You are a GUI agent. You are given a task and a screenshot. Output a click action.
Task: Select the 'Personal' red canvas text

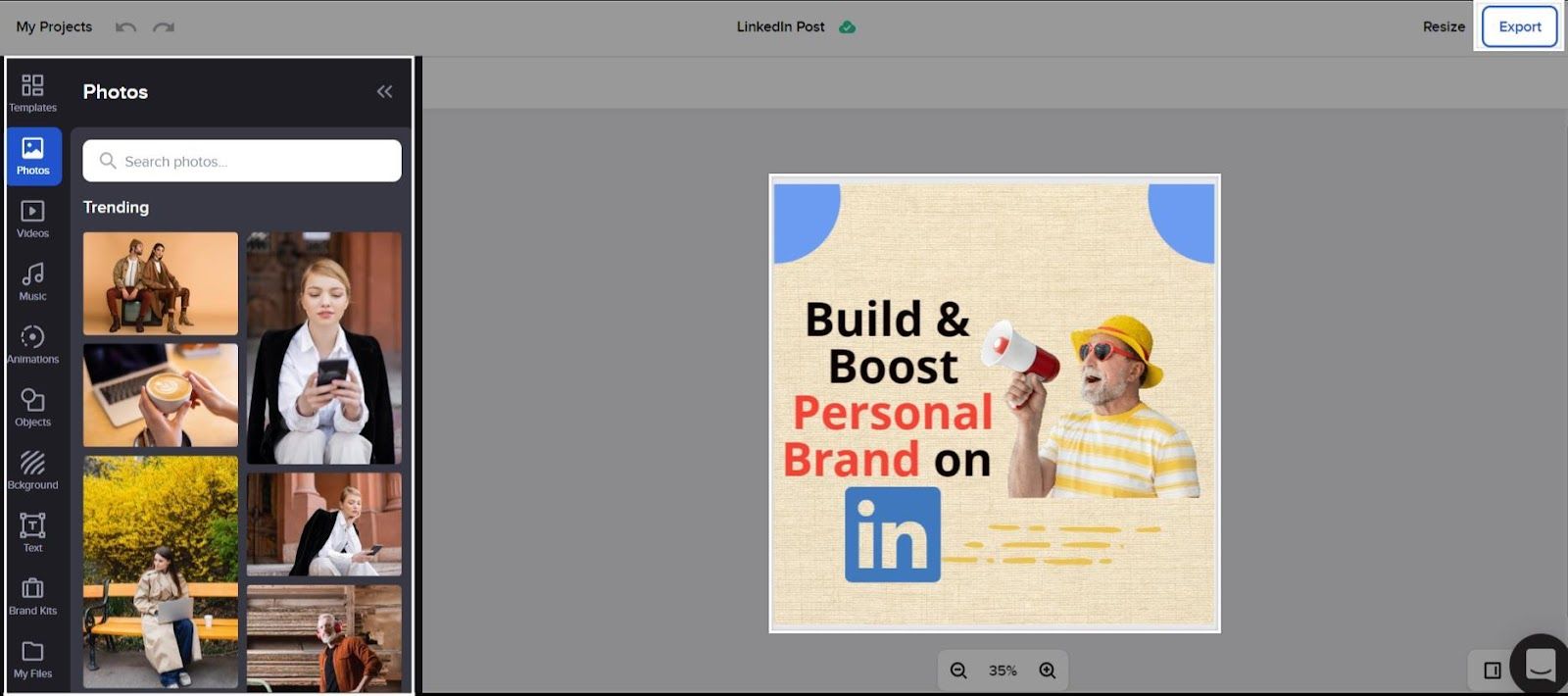(893, 413)
